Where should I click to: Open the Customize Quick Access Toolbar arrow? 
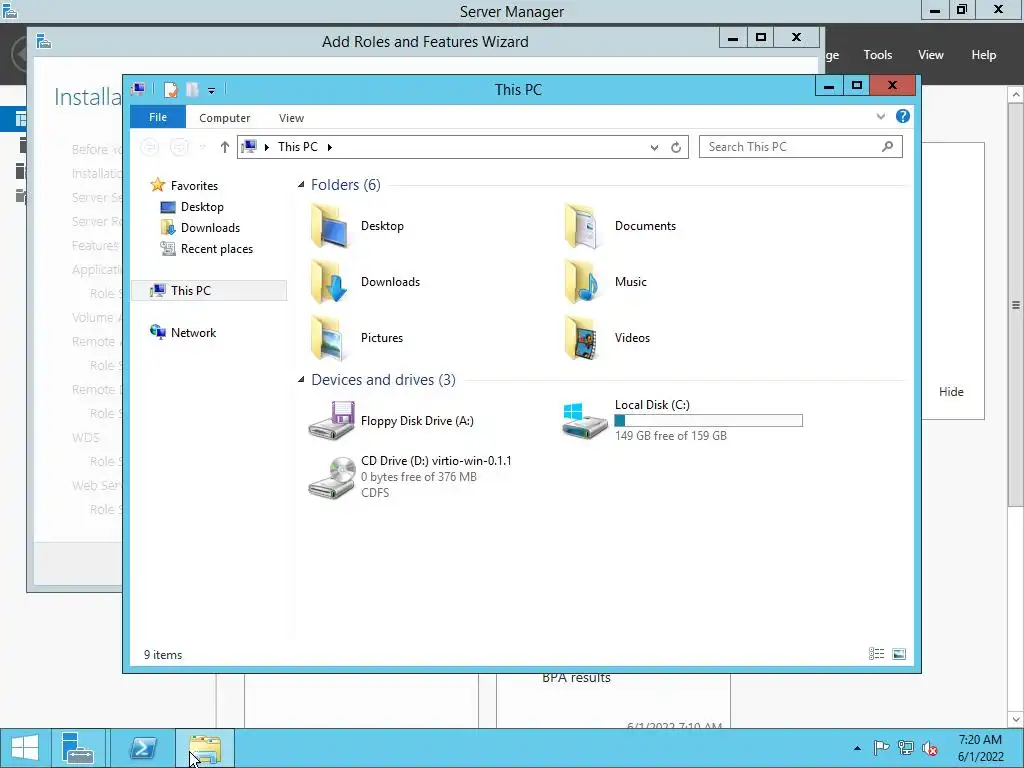pyautogui.click(x=212, y=91)
